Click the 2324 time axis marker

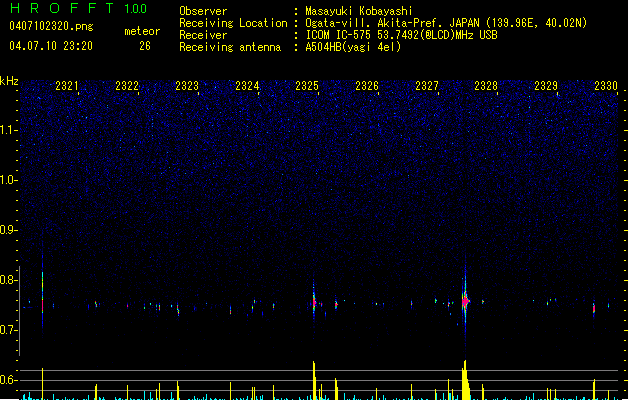(247, 86)
